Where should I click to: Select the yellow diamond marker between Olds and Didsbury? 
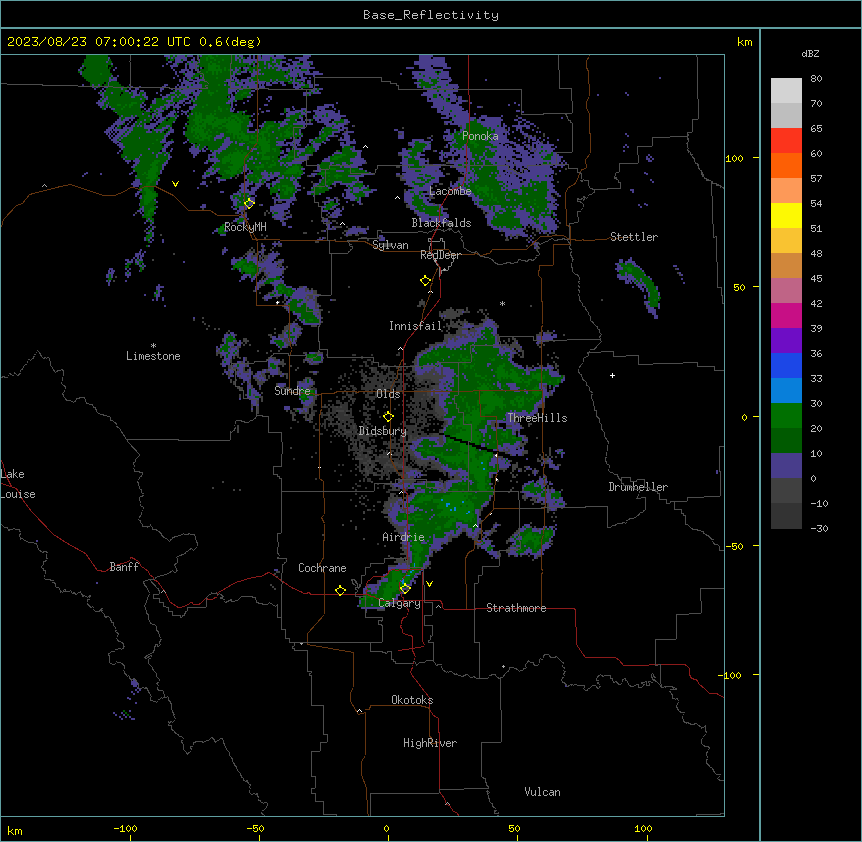388,417
